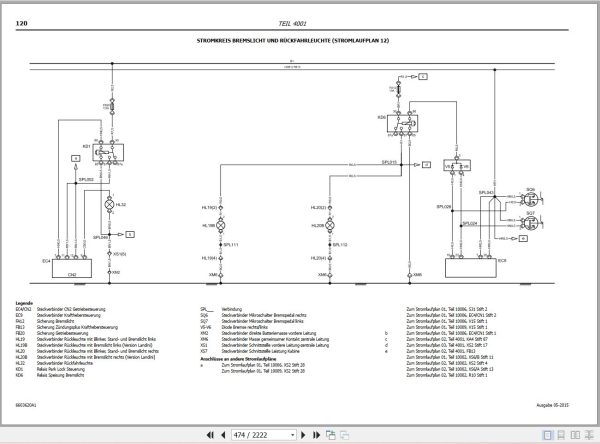Go to the previous page
Viewport: 600px width, 444px height.
pos(223,435)
